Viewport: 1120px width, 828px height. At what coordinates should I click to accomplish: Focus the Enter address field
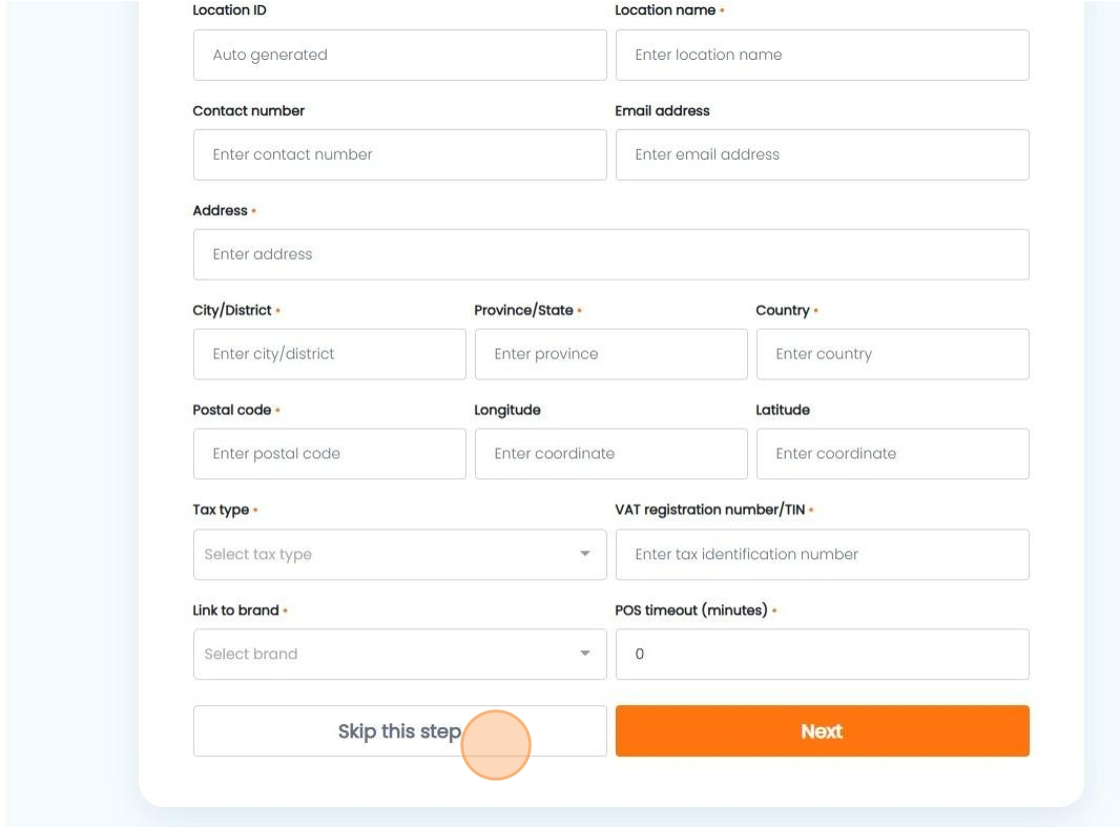pos(611,254)
